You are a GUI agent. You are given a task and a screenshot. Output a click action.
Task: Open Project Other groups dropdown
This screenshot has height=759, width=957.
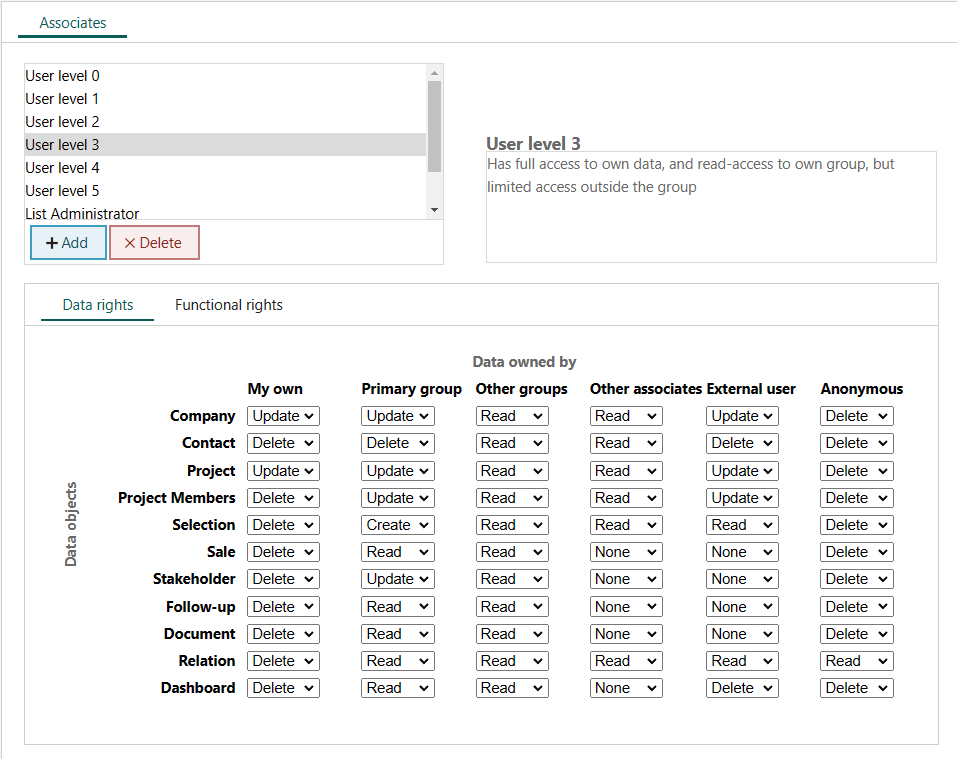pyautogui.click(x=511, y=471)
